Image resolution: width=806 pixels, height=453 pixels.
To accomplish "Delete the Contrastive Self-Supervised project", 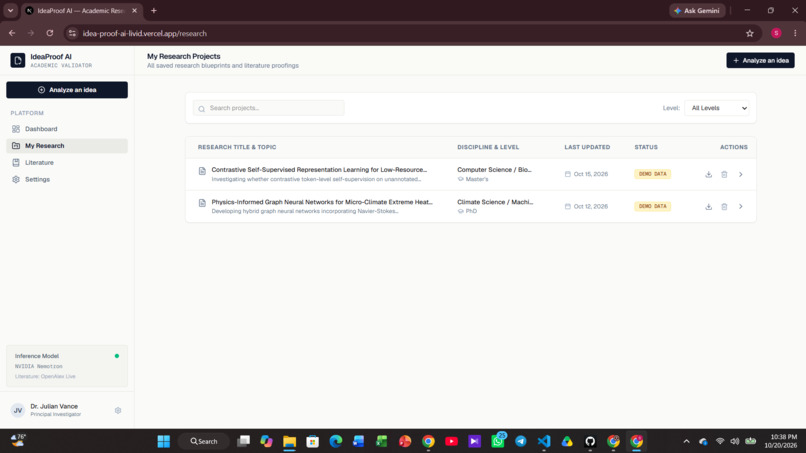I will coord(724,174).
